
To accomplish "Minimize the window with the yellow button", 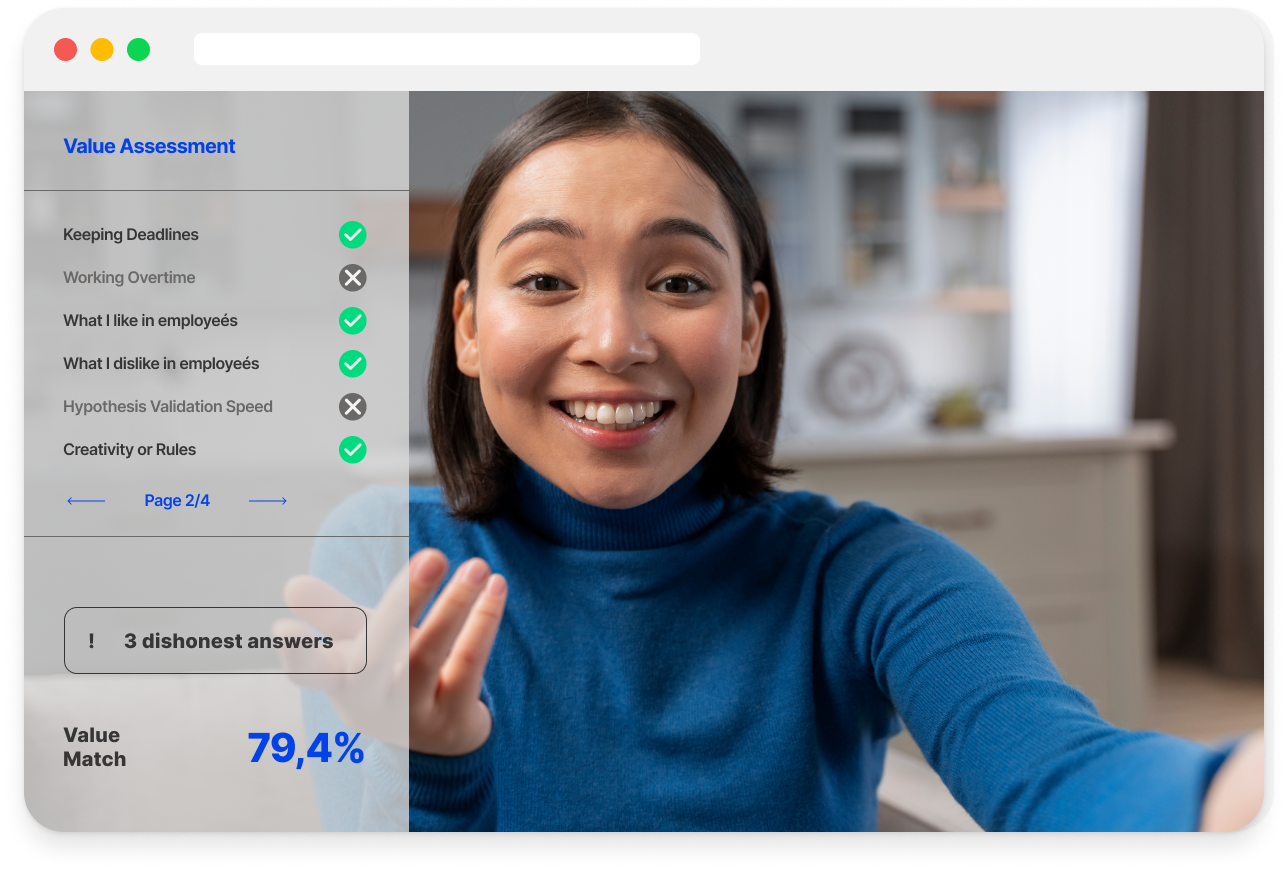I will tap(102, 49).
